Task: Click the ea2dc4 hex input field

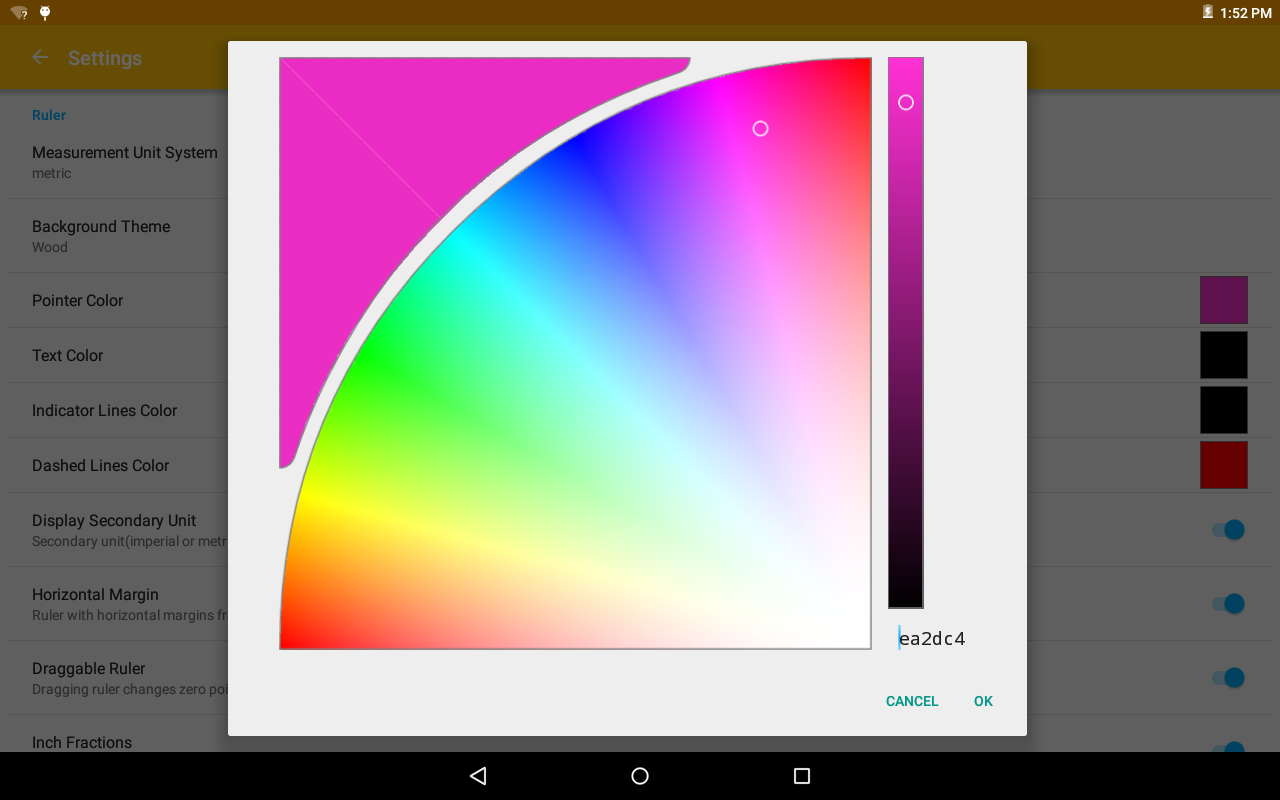Action: coord(932,637)
